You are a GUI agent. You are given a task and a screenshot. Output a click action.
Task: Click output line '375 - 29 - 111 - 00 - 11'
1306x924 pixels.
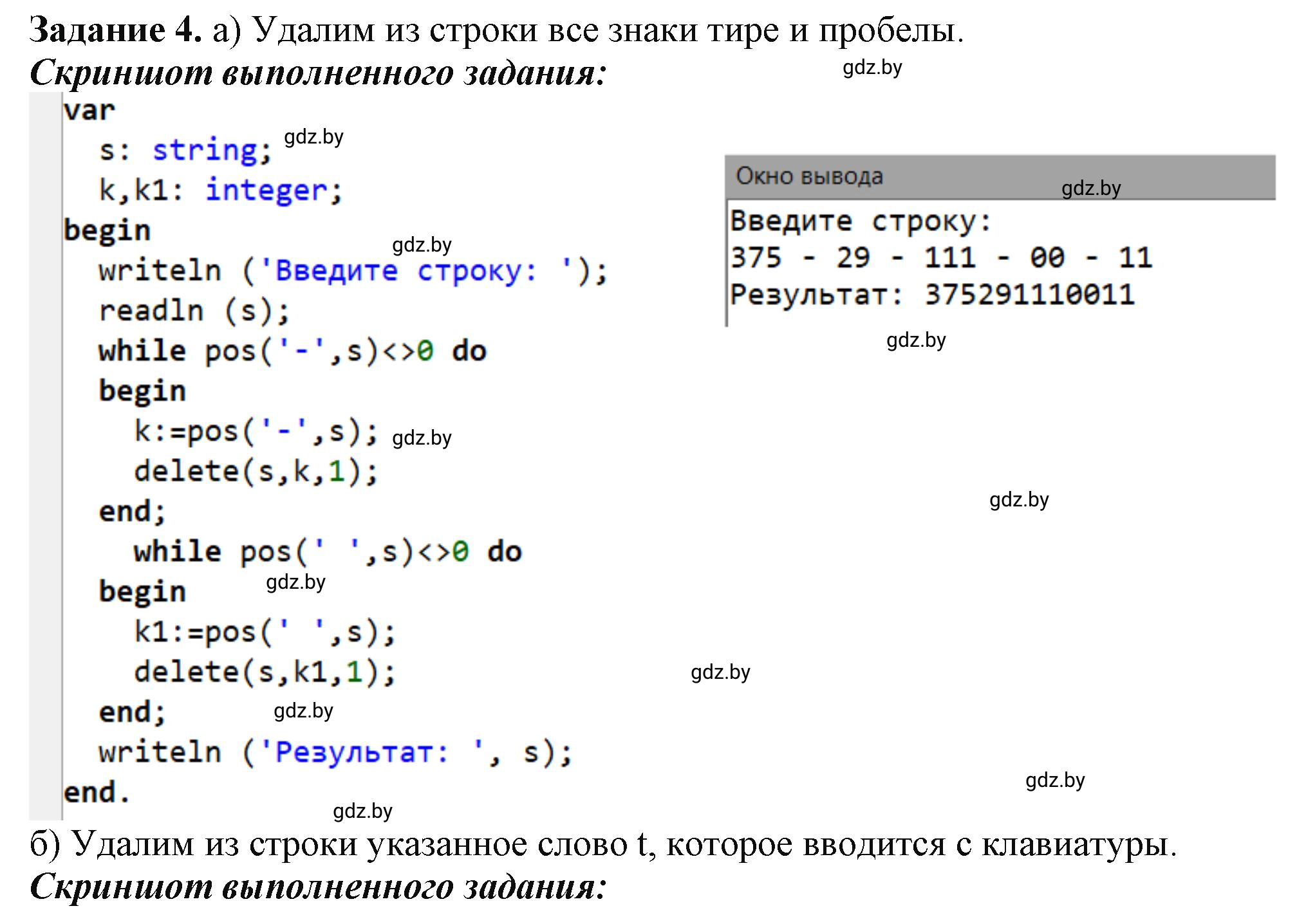(941, 258)
